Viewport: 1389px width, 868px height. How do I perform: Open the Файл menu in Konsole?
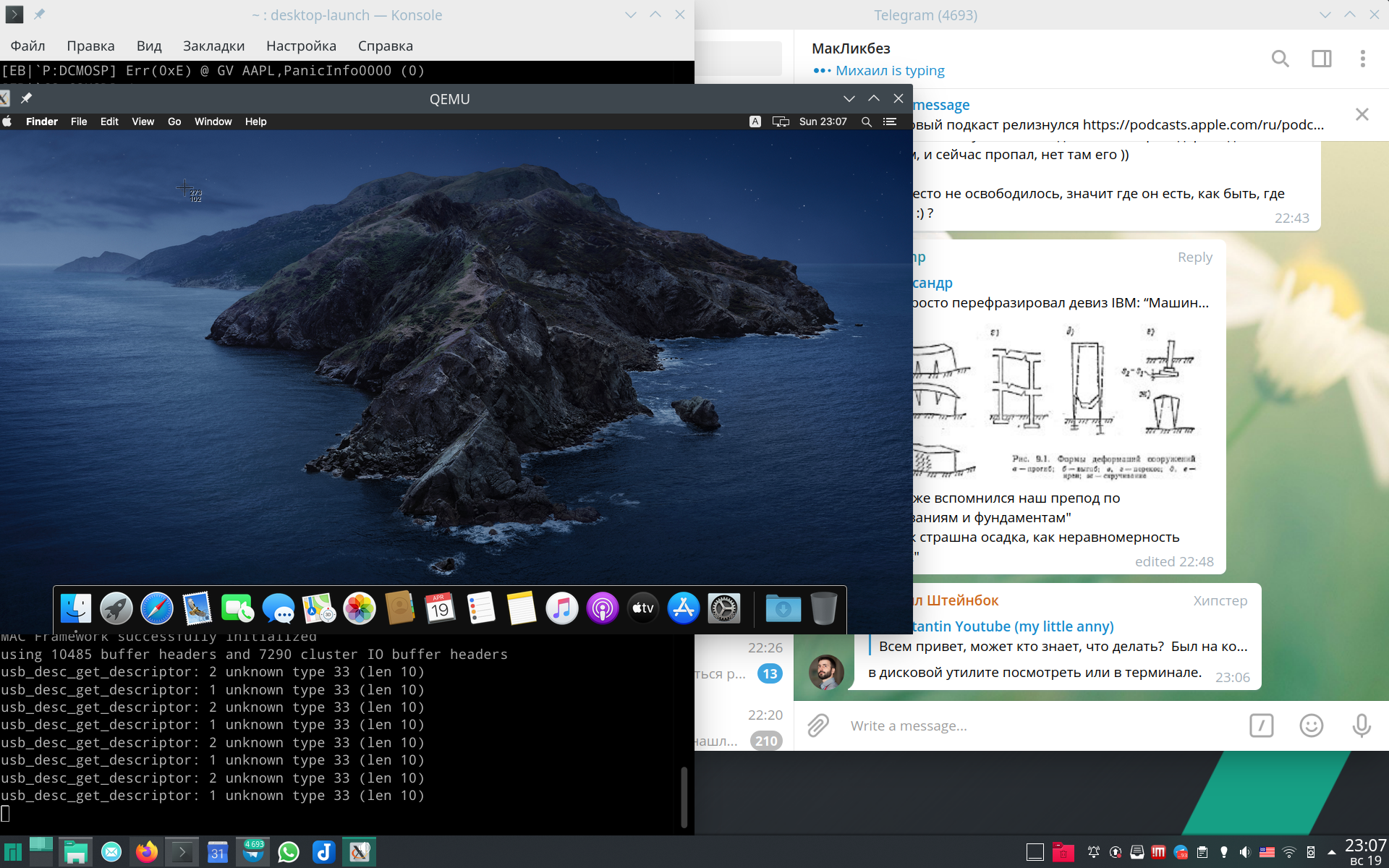27,46
